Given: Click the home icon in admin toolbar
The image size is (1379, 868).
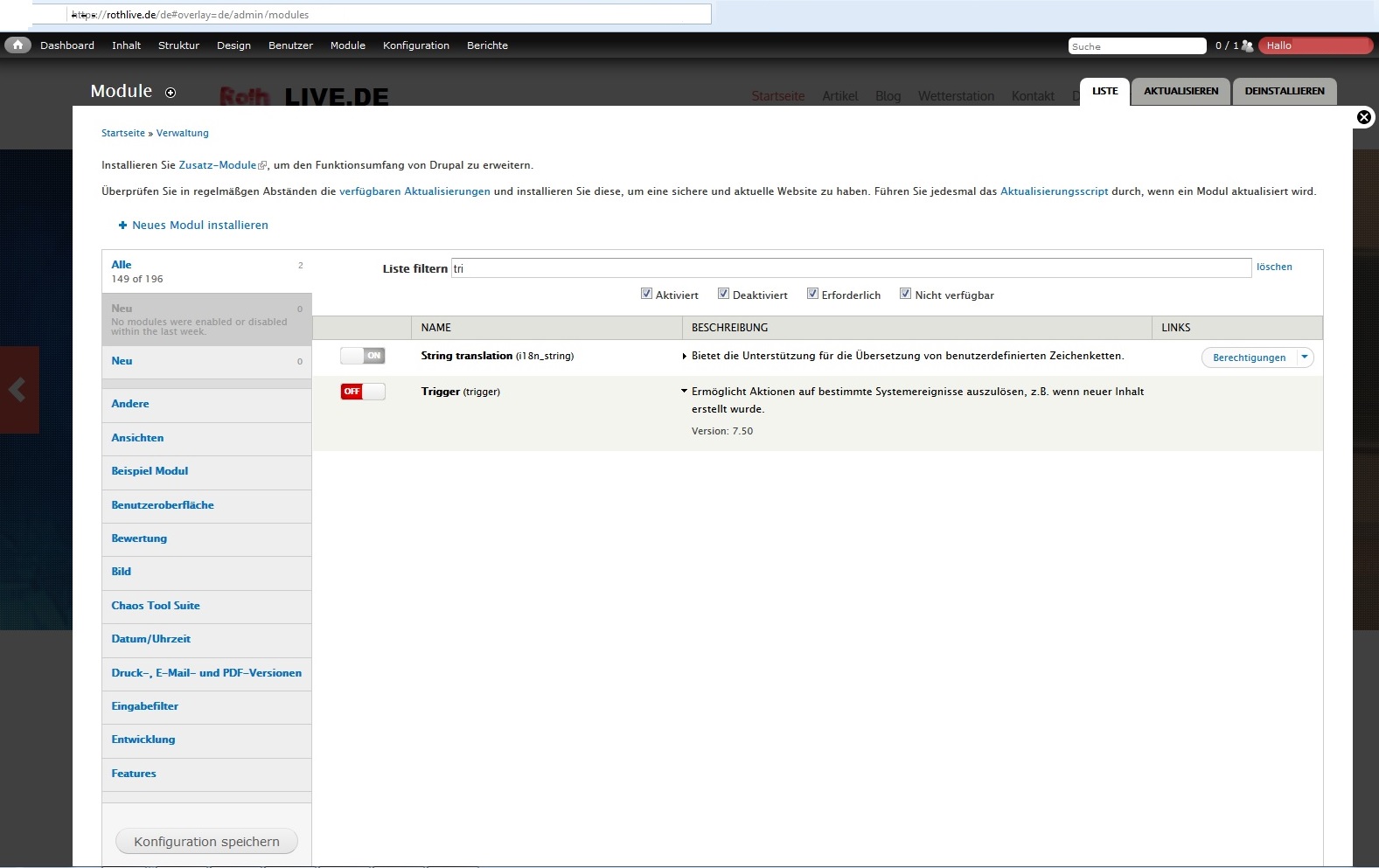Looking at the screenshot, I should click(17, 45).
